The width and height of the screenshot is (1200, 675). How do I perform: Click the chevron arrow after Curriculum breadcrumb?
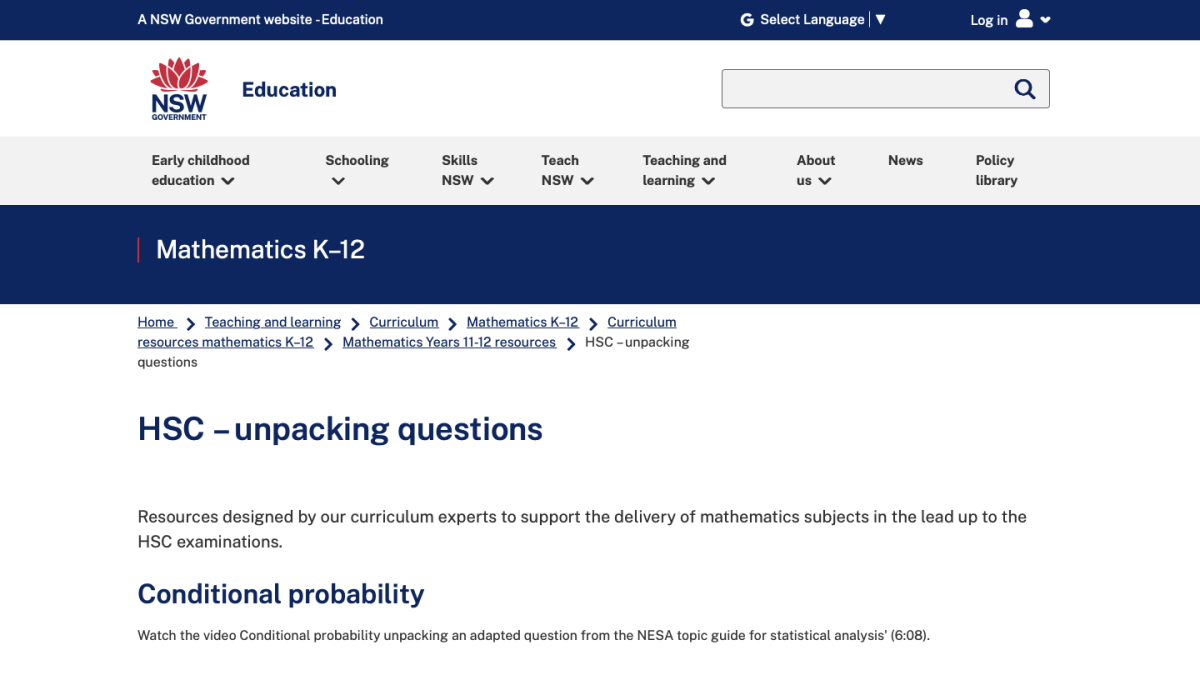[452, 322]
